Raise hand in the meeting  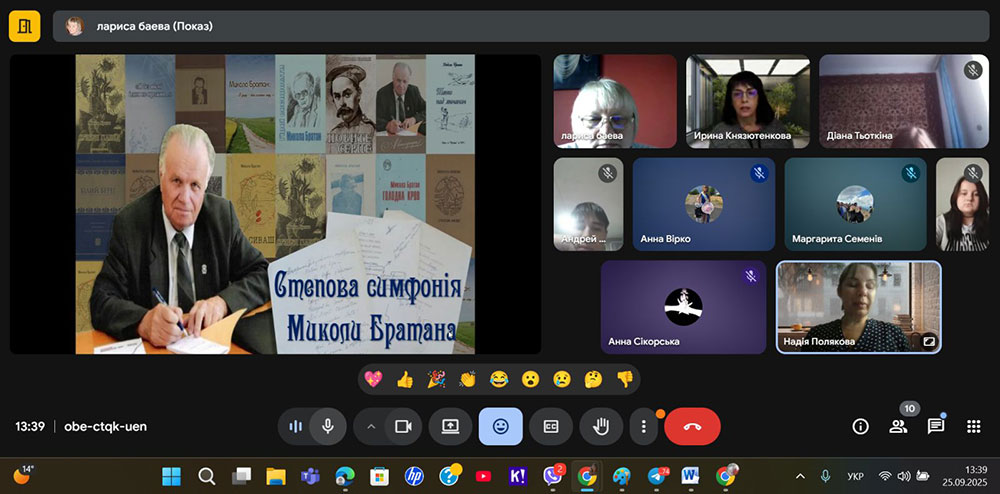(x=601, y=426)
